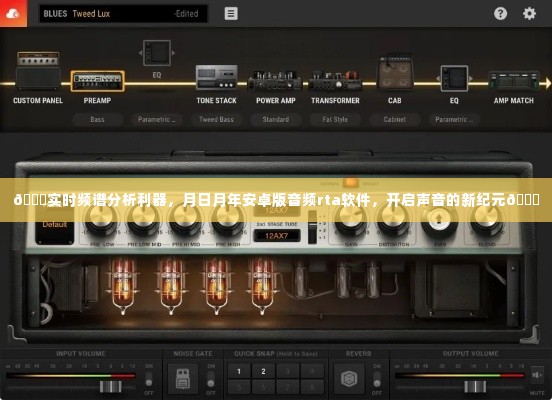Open the 'Standard' power amp dropdown
552x400 pixels.
(276, 119)
